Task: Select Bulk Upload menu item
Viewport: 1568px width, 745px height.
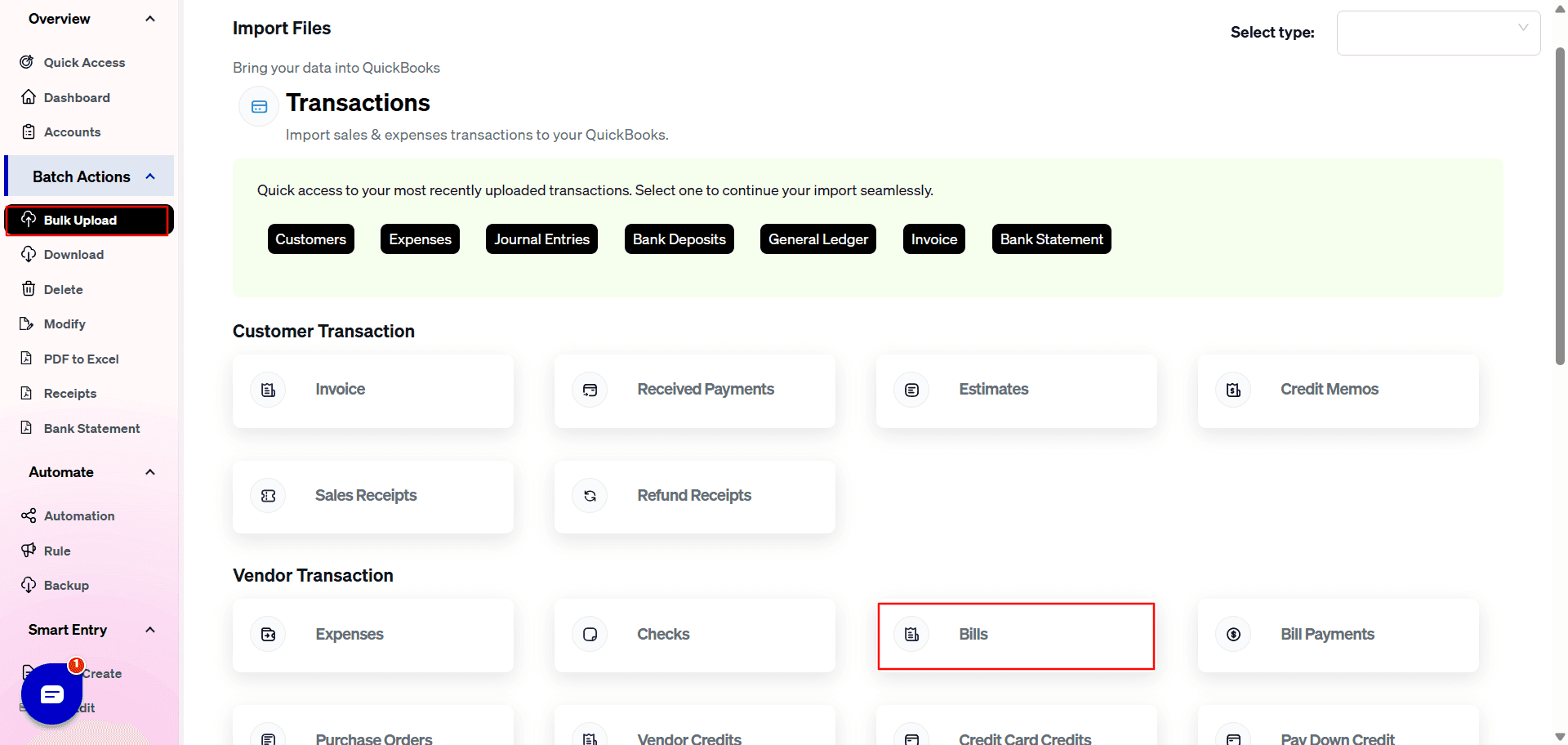Action: [89, 220]
